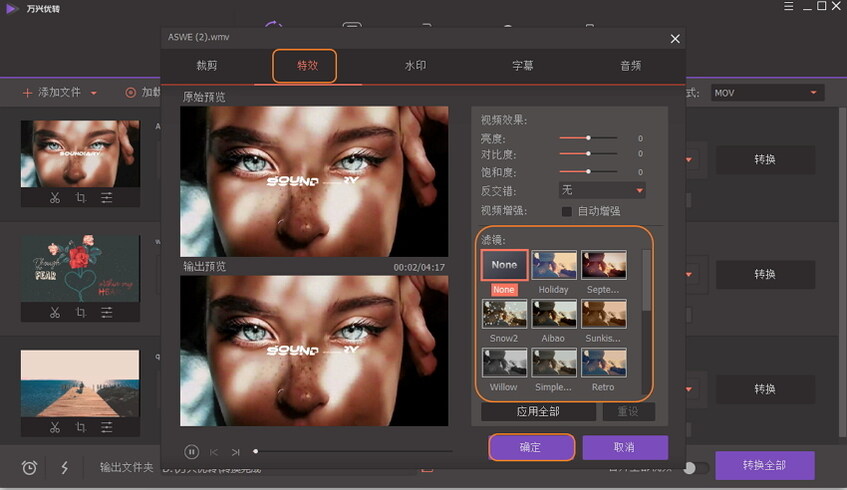Open effects icon under rose video thumbnail
This screenshot has height=490, width=847.
[x=106, y=312]
